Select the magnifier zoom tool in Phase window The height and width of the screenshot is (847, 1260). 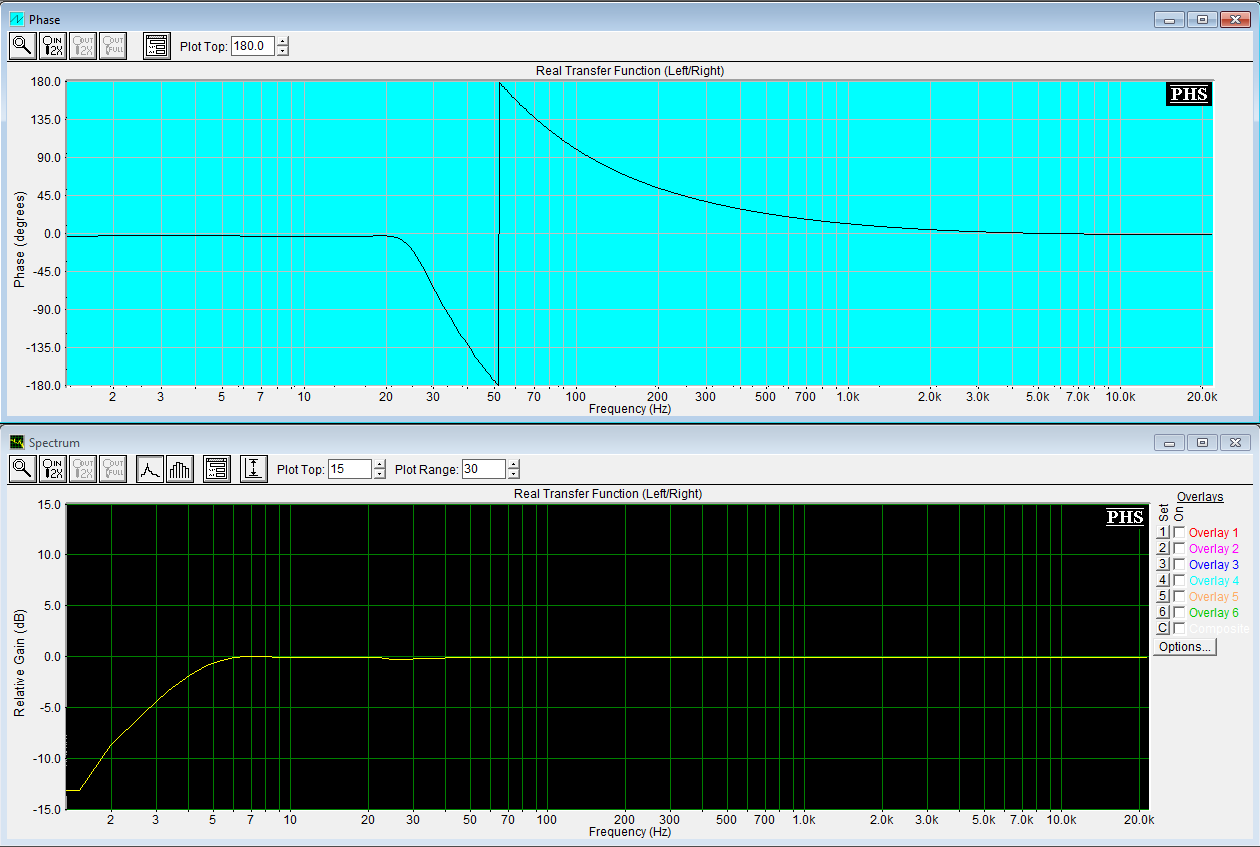point(22,45)
